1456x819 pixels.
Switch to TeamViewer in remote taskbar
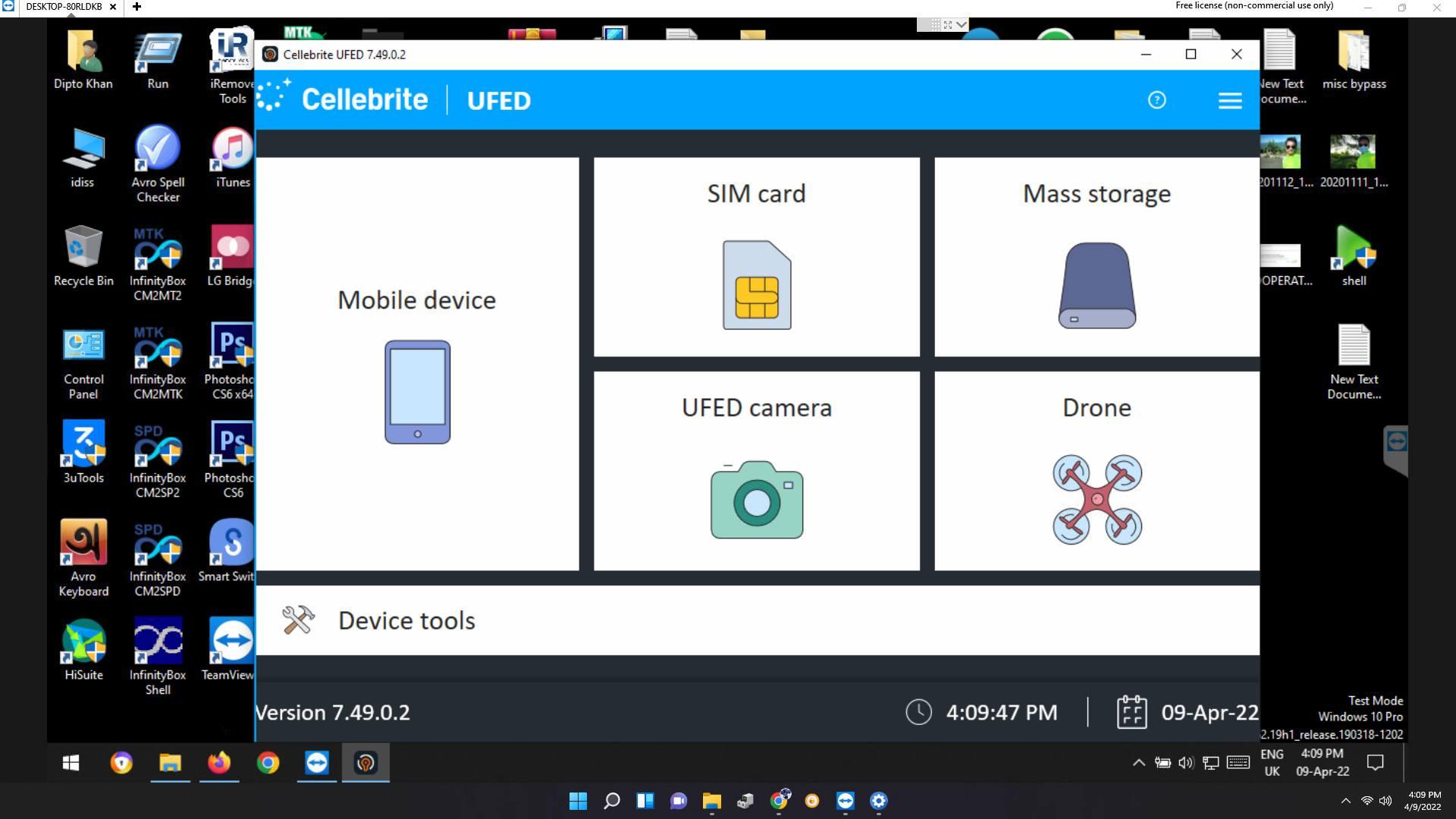tap(317, 763)
